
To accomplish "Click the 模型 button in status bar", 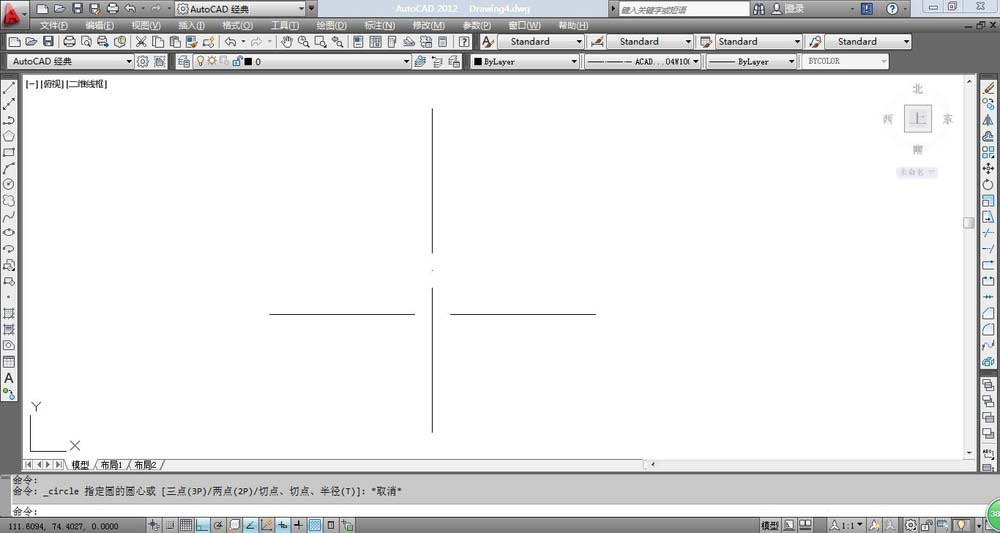I will [x=770, y=525].
